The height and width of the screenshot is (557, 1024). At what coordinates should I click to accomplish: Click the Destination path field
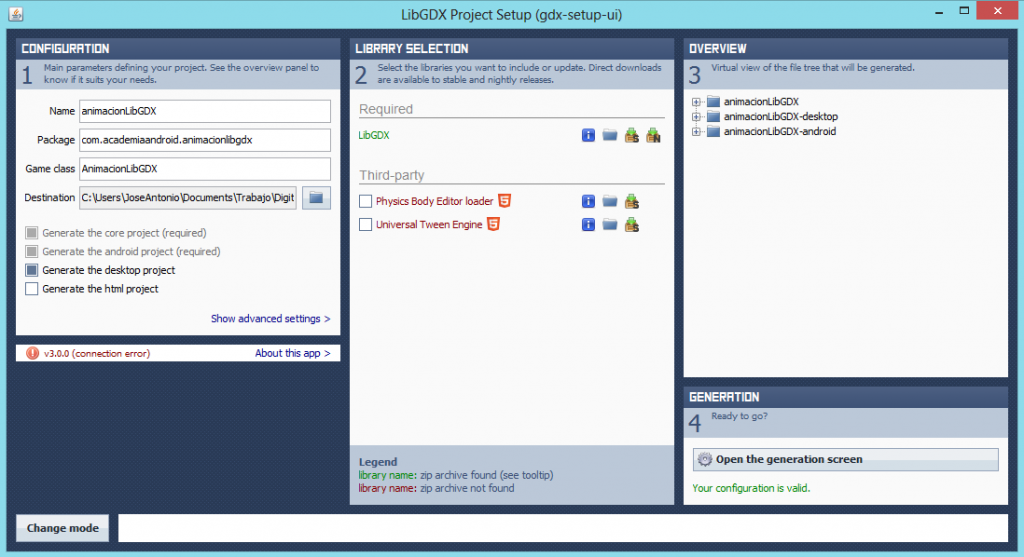(x=188, y=197)
